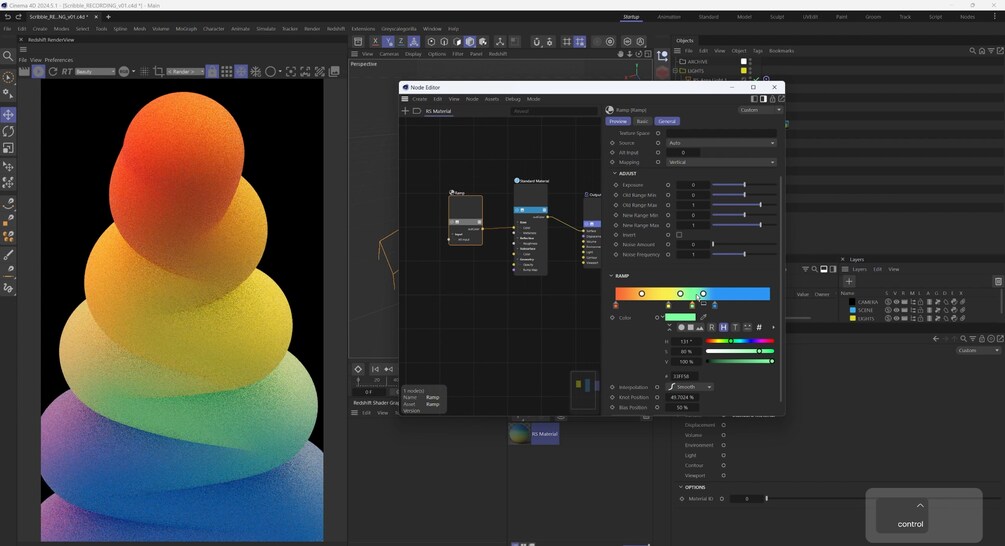
Task: Click the Objects panel search icon
Action: coord(972,51)
